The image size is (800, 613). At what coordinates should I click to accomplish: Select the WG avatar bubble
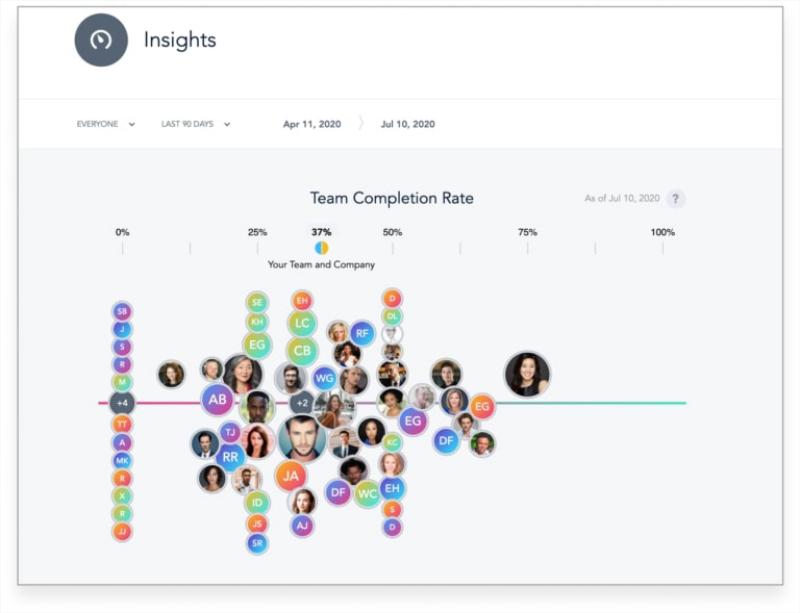(x=324, y=378)
